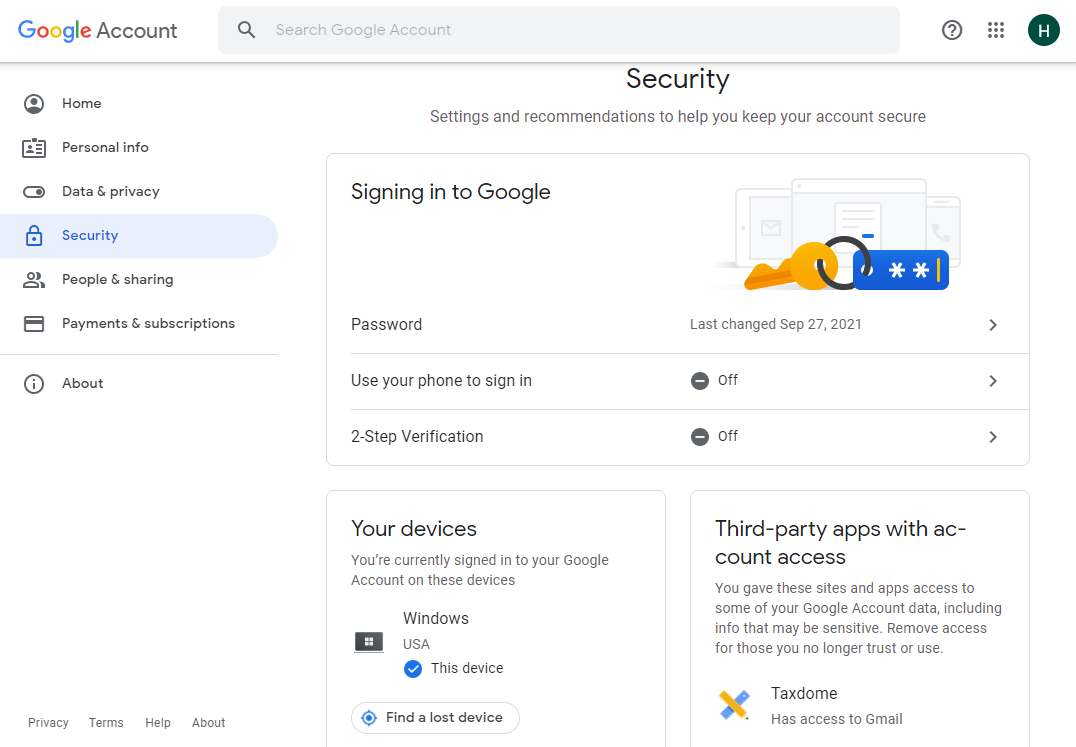Viewport: 1076px width, 747px height.
Task: Click the 'Find a lost device' button
Action: pos(435,718)
